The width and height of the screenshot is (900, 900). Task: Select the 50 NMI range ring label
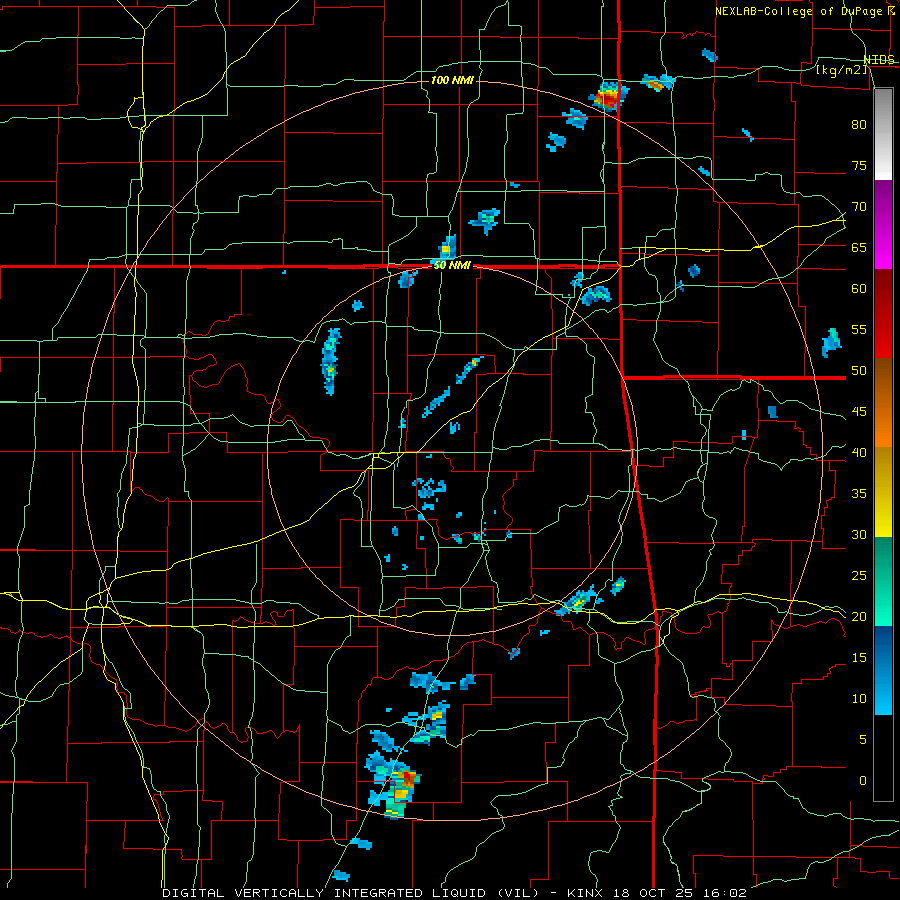452,265
